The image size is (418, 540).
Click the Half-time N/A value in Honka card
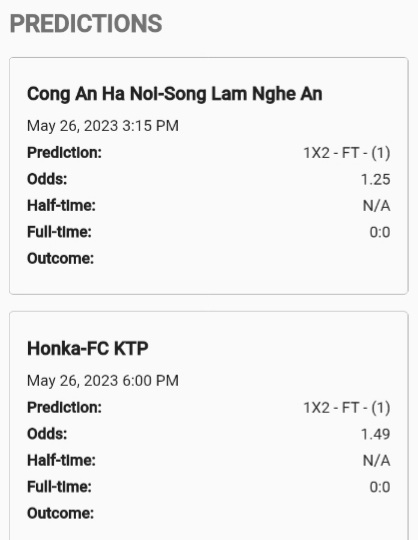click(376, 461)
